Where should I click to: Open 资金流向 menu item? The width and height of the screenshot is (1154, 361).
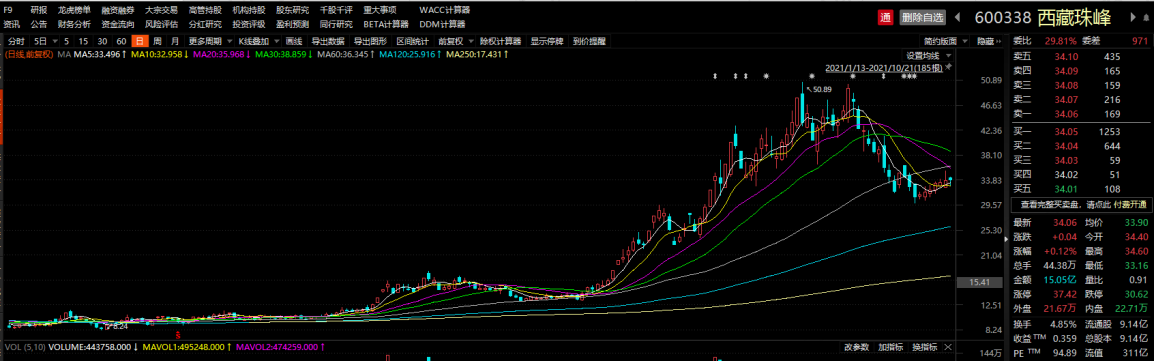tap(118, 24)
